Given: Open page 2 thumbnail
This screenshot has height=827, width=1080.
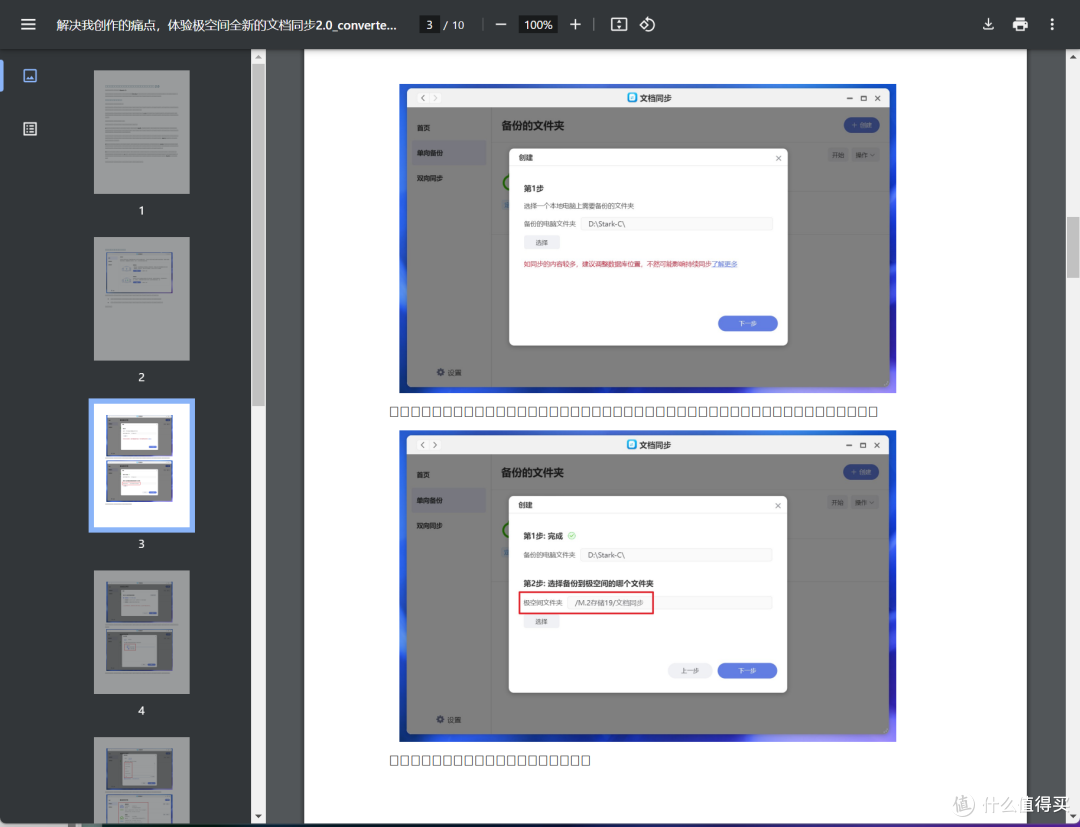Looking at the screenshot, I should click(142, 299).
